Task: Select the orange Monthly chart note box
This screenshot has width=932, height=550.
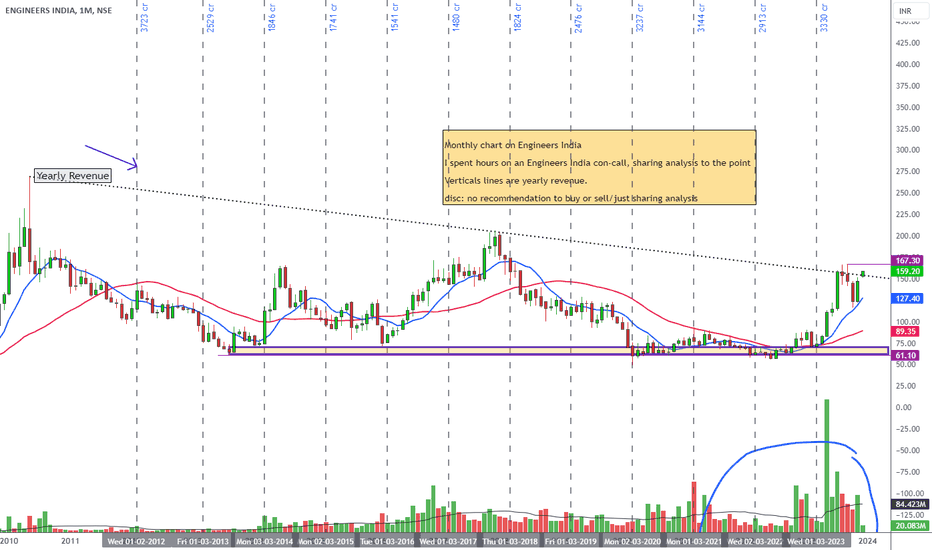Action: pyautogui.click(x=599, y=167)
